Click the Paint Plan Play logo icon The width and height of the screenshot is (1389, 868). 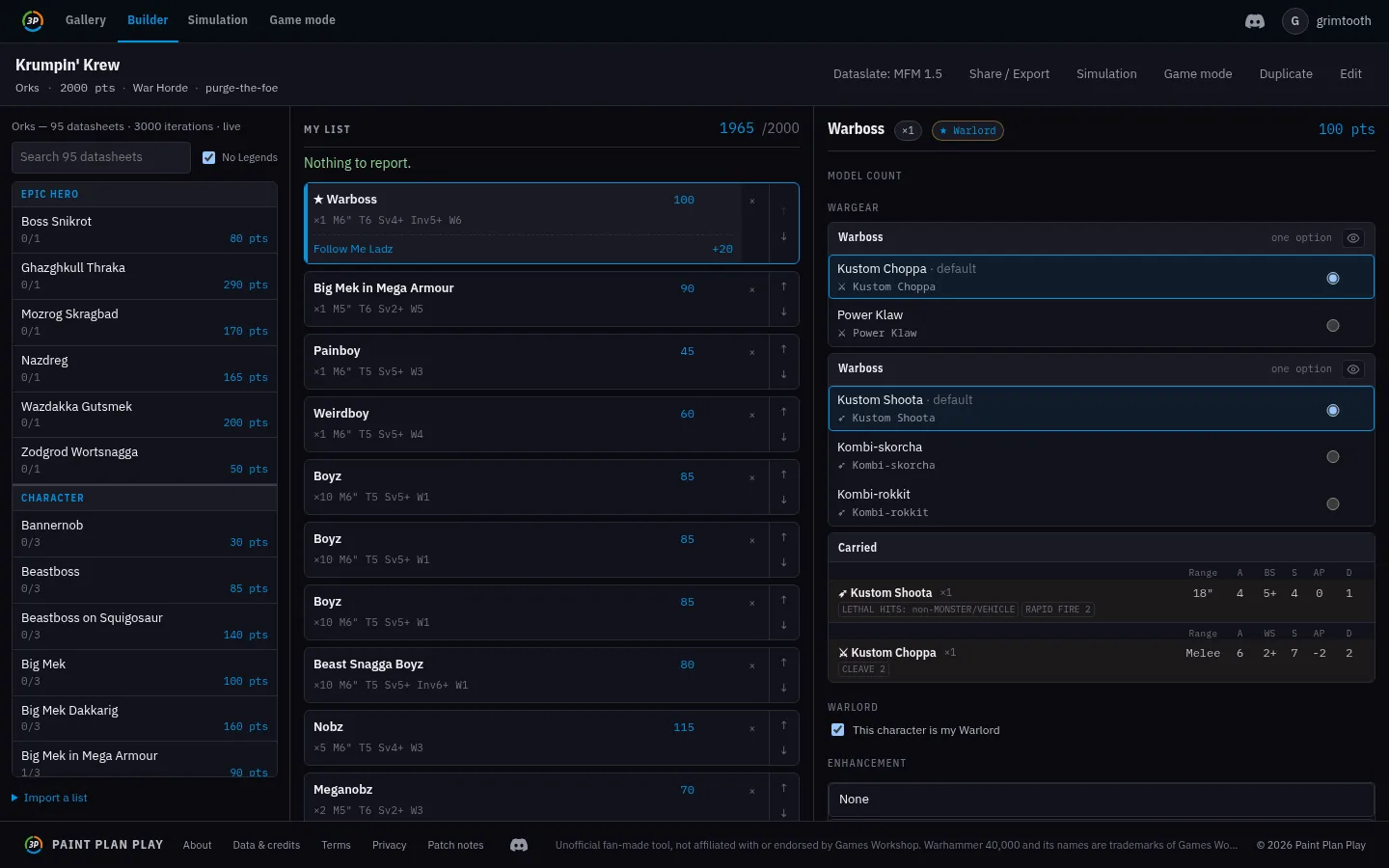tap(33, 20)
